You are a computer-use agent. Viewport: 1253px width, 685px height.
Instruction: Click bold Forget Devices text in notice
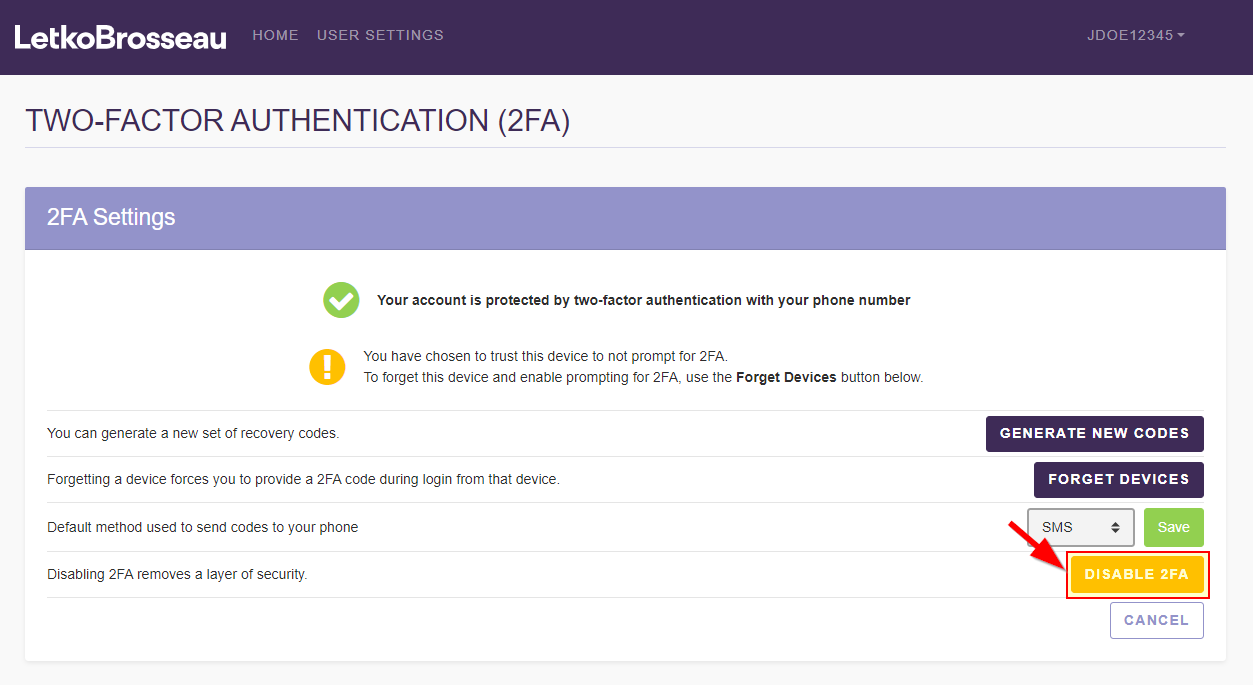(x=786, y=377)
